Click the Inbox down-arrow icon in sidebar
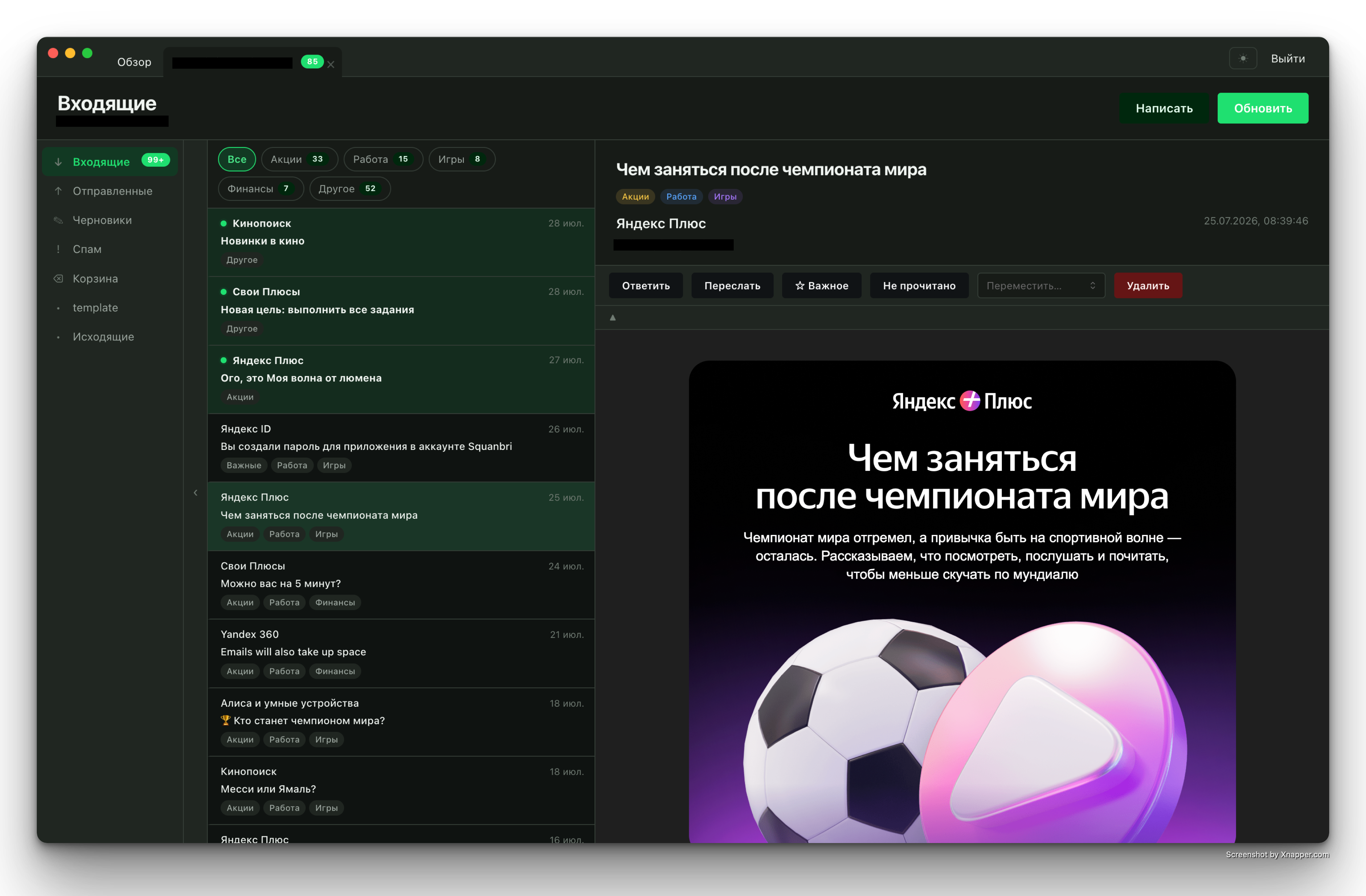Viewport: 1366px width, 896px height. [58, 162]
